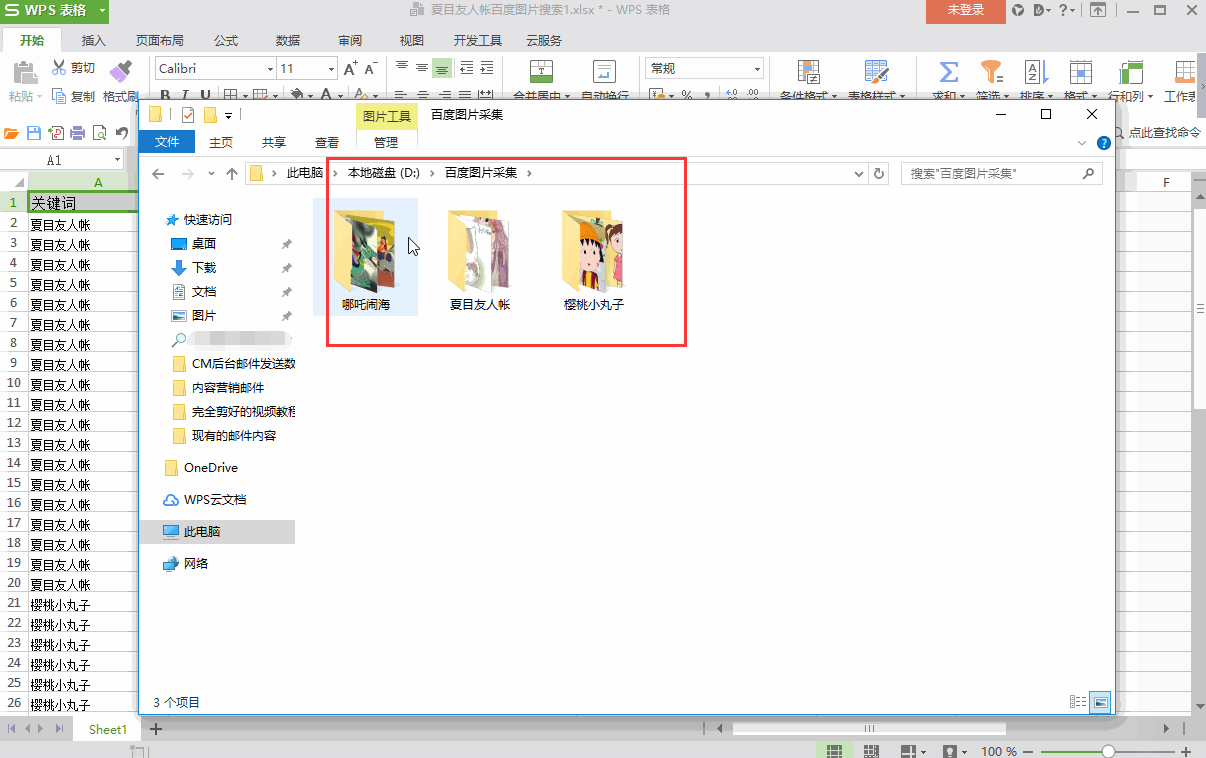Open the WPS 插入 ribbon tab
1206x758 pixels.
(x=94, y=41)
